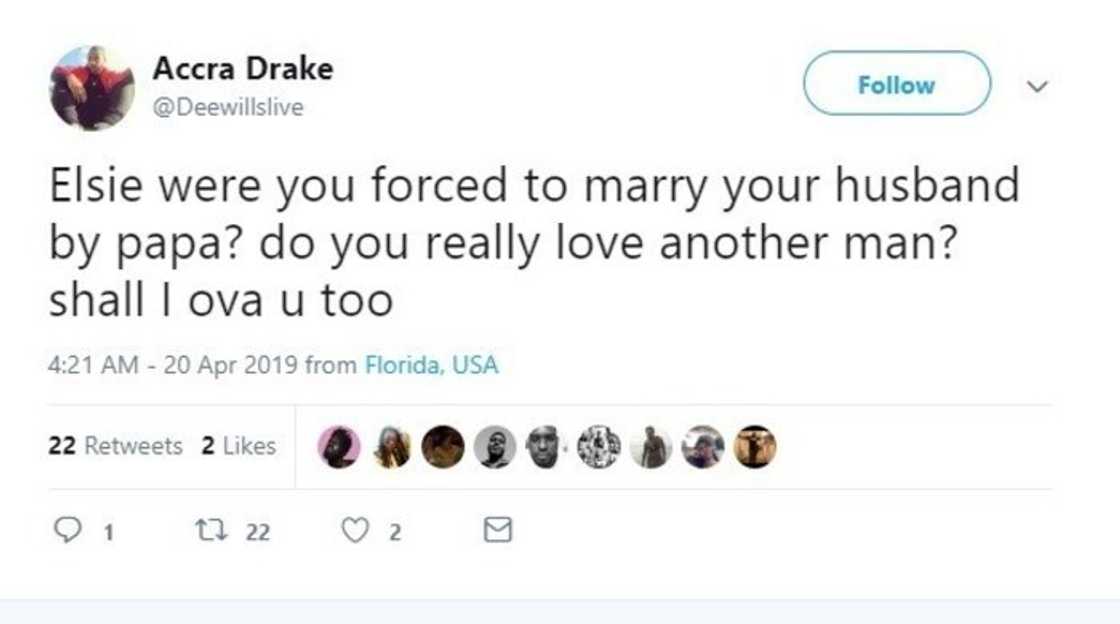Click the last golden-brown avatar in the row
This screenshot has height=624, width=1120.
[x=755, y=447]
